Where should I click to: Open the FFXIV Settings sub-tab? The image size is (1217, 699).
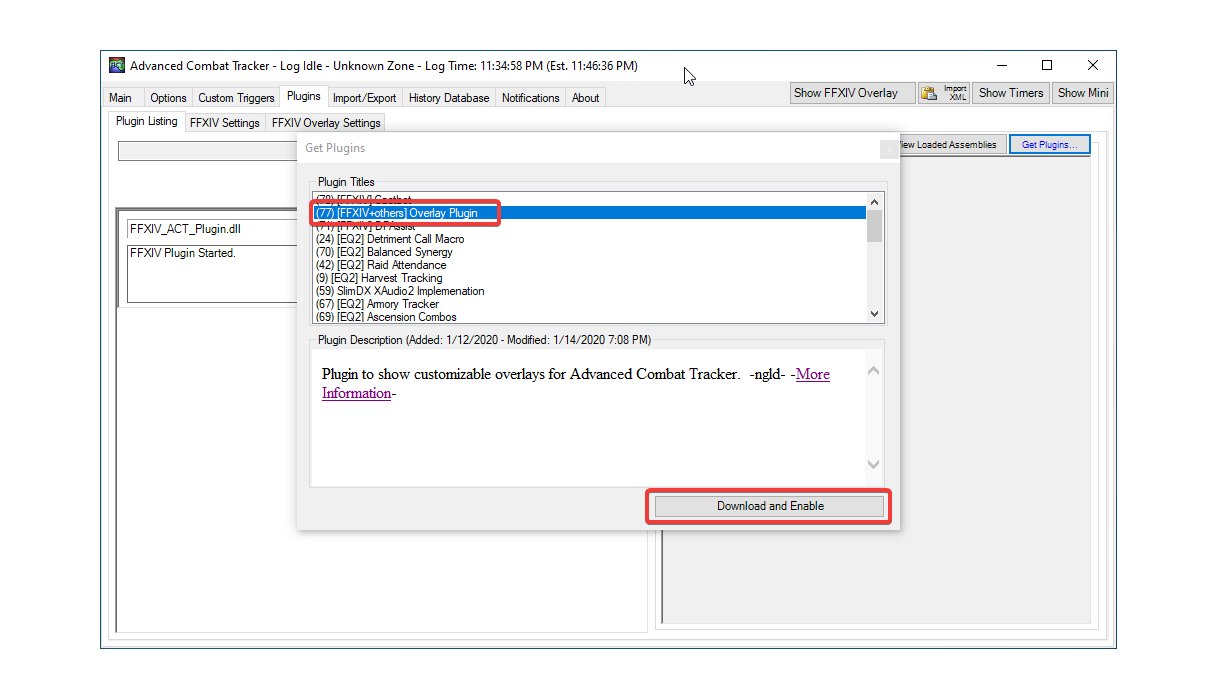pos(224,123)
